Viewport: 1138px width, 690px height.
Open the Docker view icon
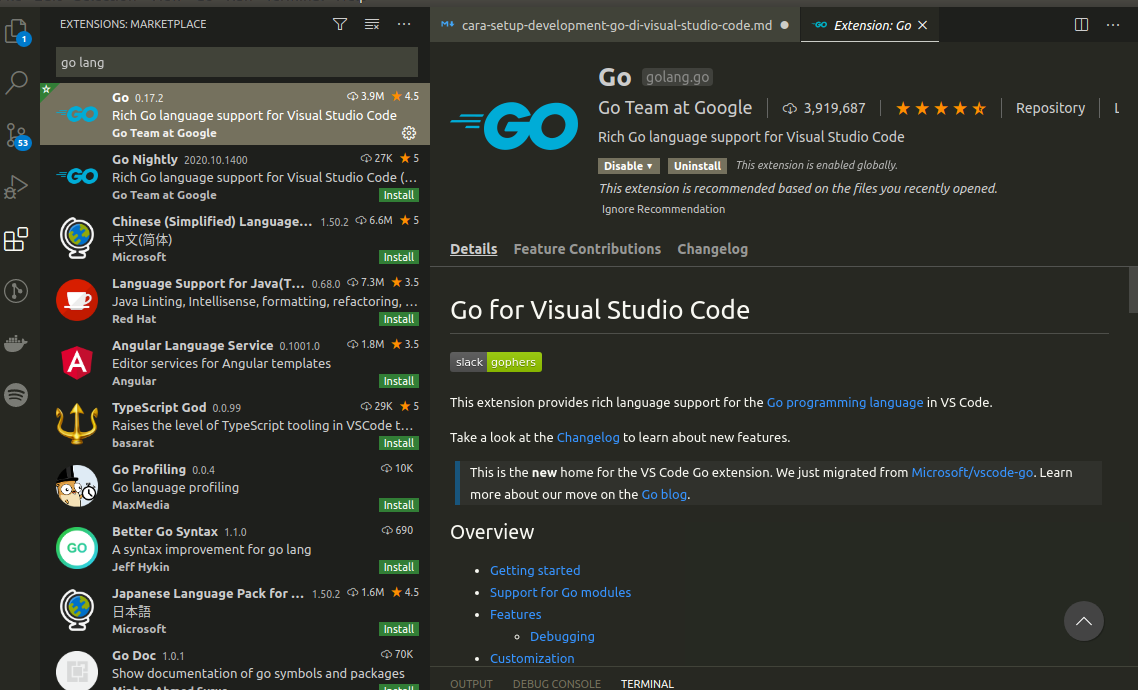click(16, 342)
